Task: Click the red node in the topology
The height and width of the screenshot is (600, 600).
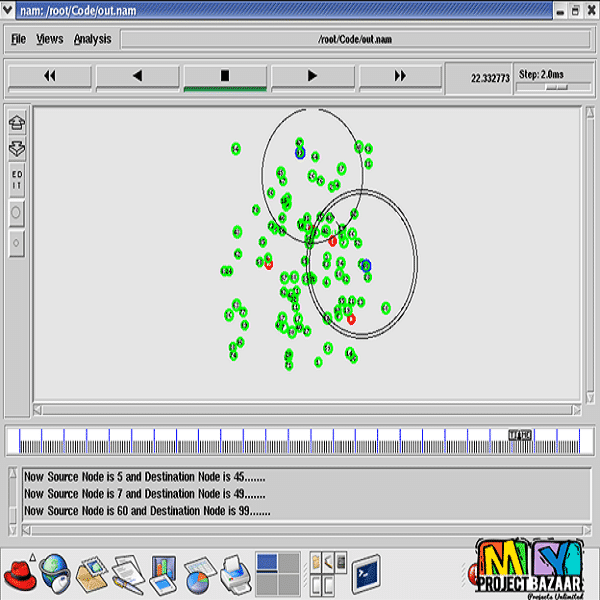Action: (x=332, y=241)
